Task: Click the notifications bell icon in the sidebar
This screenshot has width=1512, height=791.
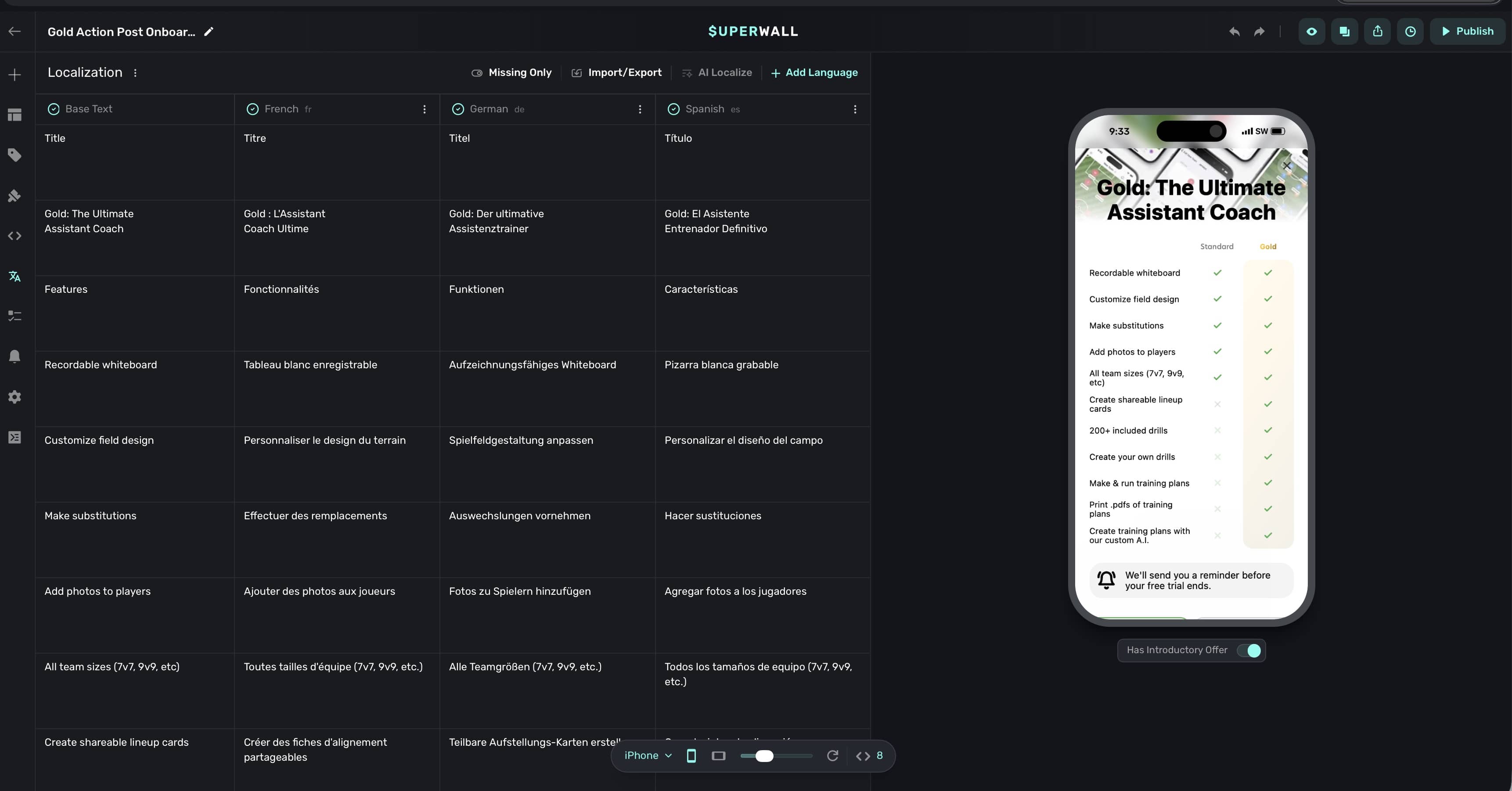Action: pos(14,356)
